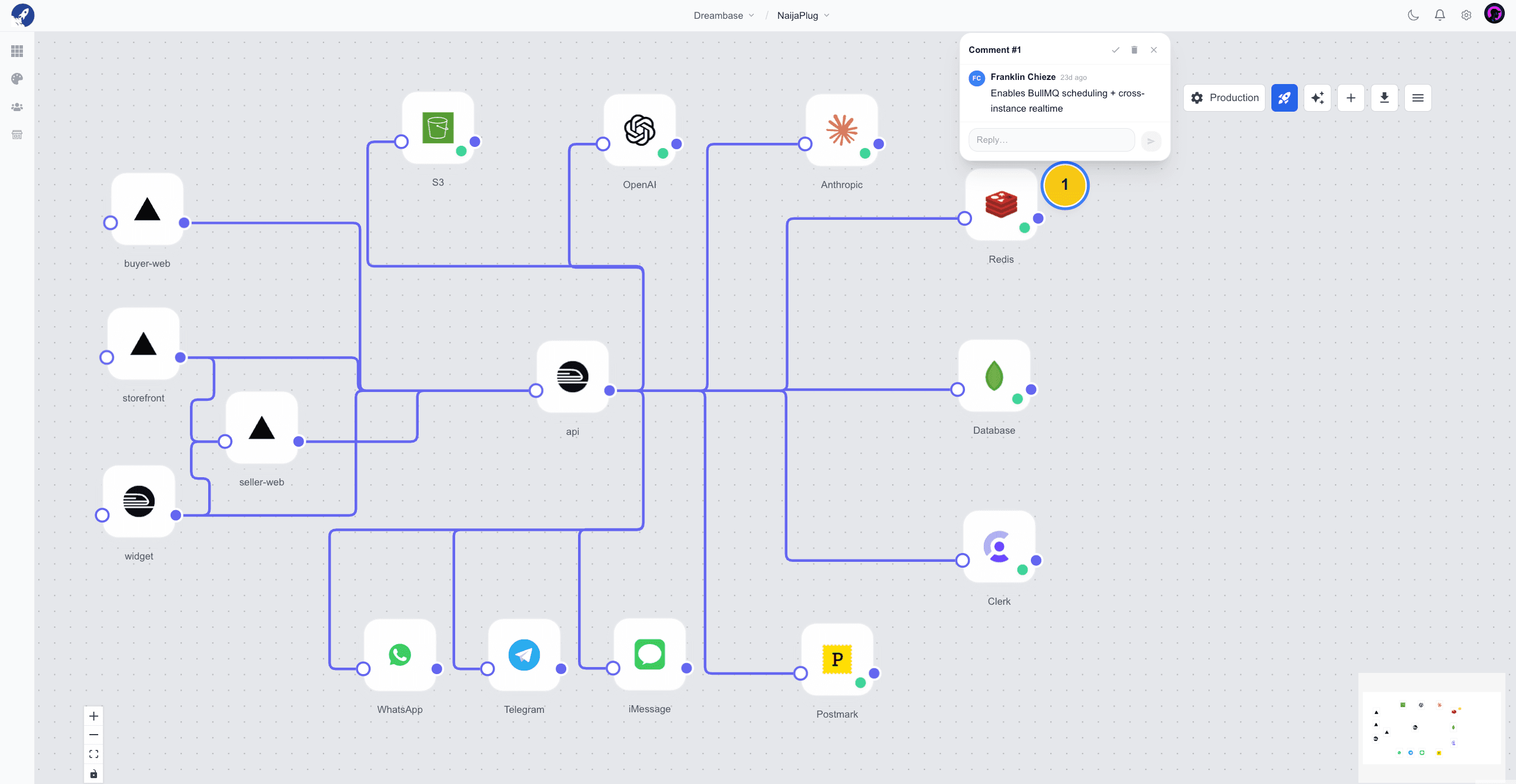
Task: Open the team members sidebar icon
Action: pyautogui.click(x=17, y=107)
